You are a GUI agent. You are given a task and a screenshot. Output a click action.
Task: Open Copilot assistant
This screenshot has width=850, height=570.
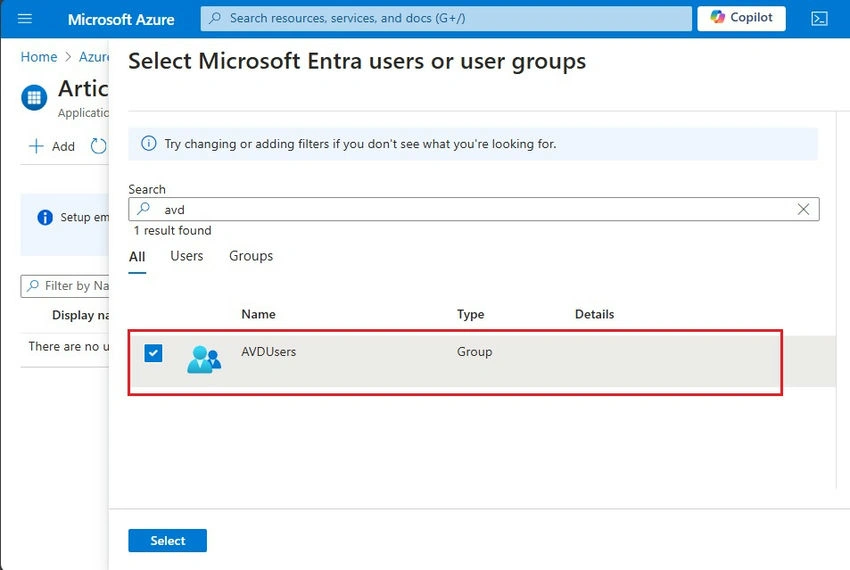[741, 18]
